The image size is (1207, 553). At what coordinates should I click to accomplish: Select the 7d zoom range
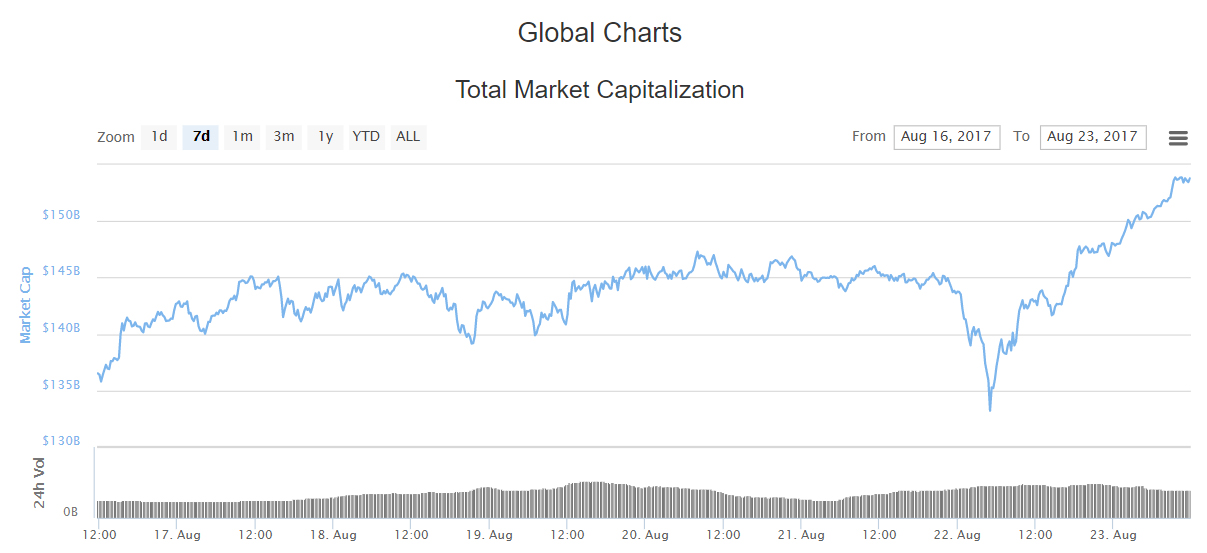click(201, 137)
